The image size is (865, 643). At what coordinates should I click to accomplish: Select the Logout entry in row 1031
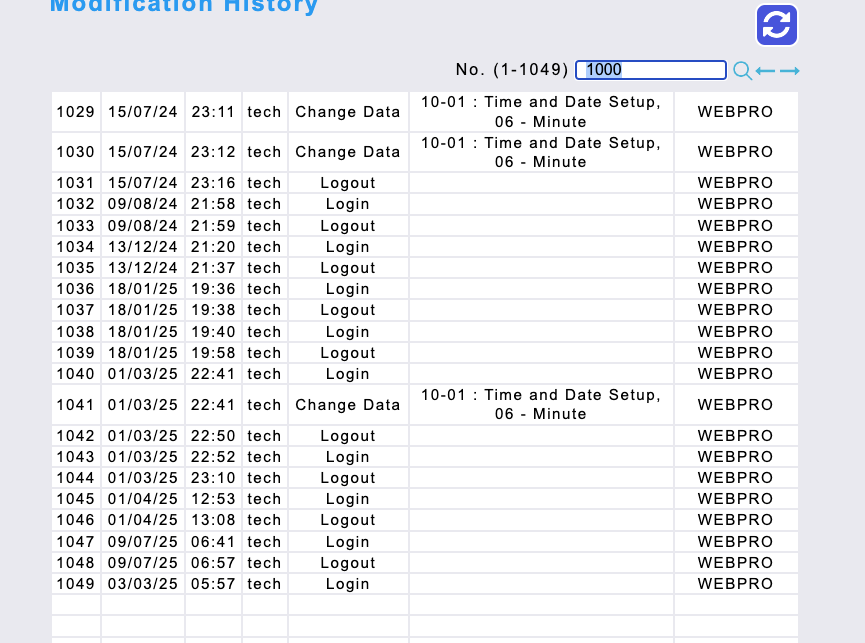tap(348, 183)
